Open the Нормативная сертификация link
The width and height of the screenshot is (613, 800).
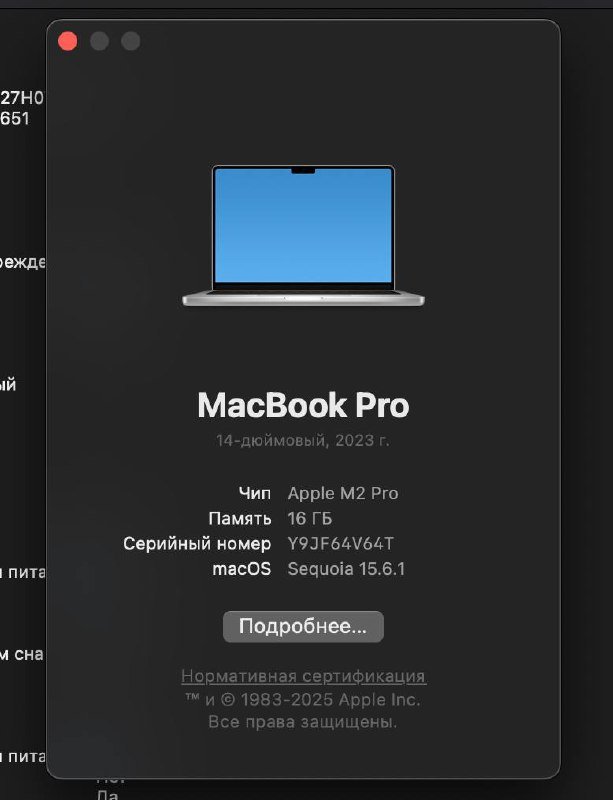pyautogui.click(x=304, y=676)
